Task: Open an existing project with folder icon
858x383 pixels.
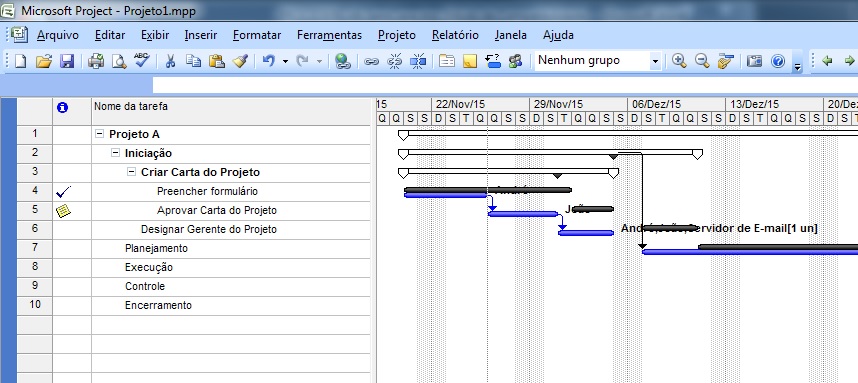Action: pyautogui.click(x=43, y=61)
